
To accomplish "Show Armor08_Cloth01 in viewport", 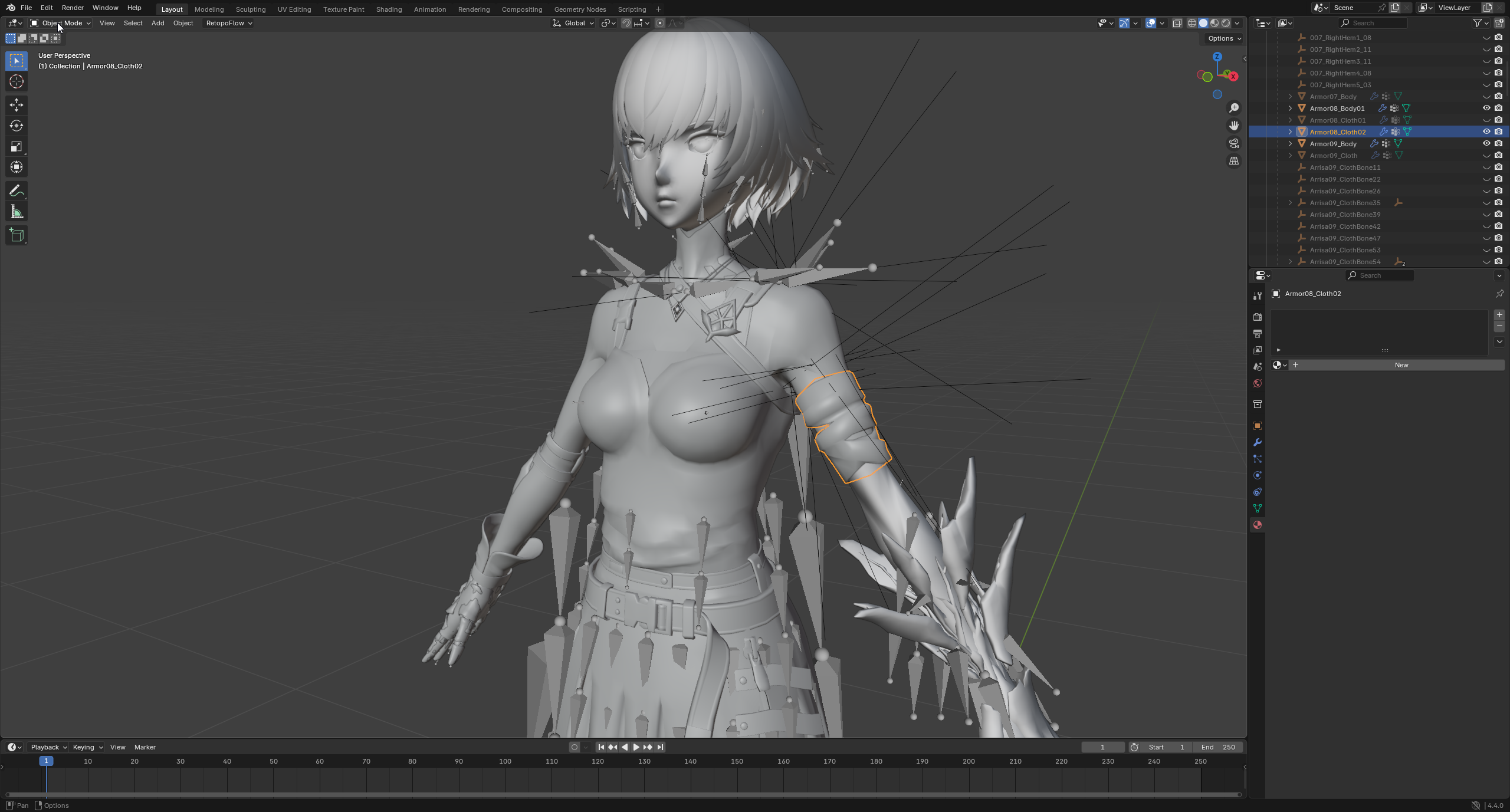I will 1486,120.
